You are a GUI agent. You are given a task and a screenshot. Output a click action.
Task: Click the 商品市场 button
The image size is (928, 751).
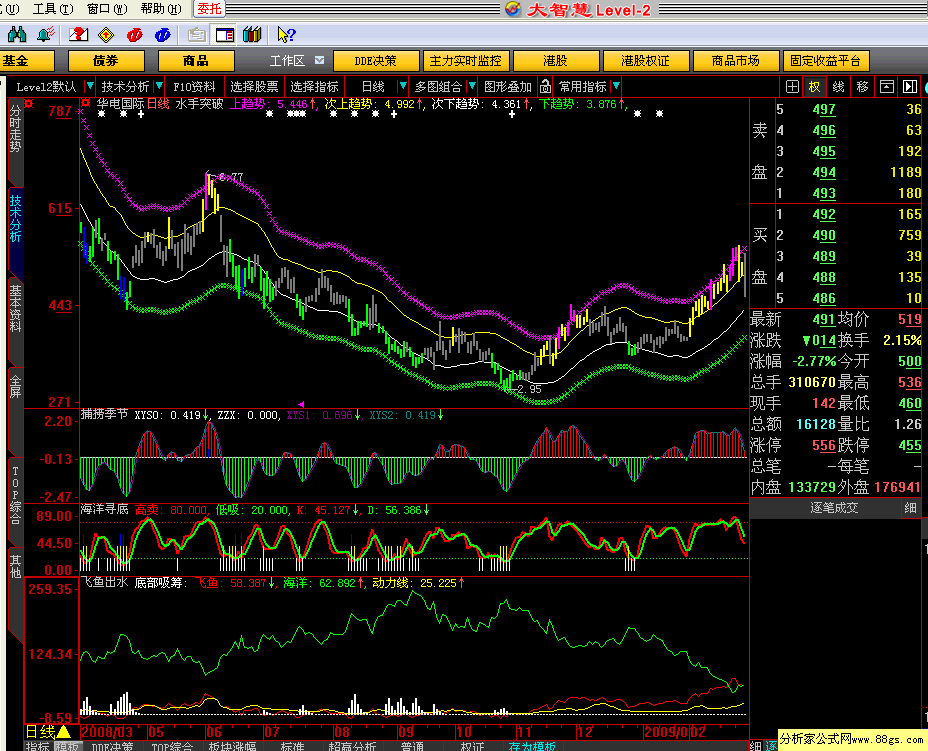tap(736, 61)
